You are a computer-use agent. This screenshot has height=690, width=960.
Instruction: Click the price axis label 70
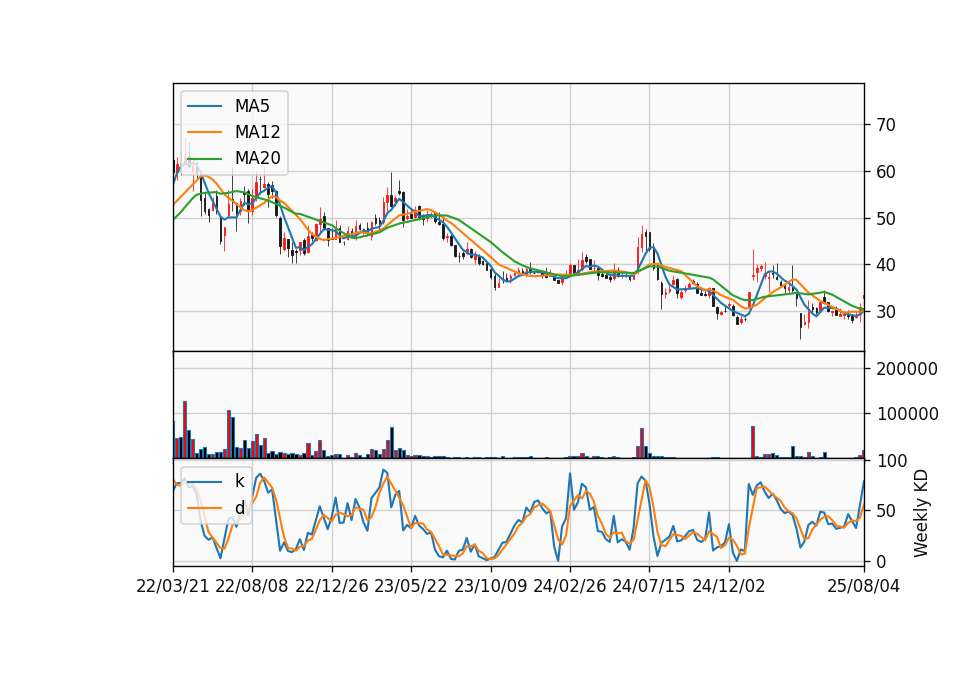(886, 125)
